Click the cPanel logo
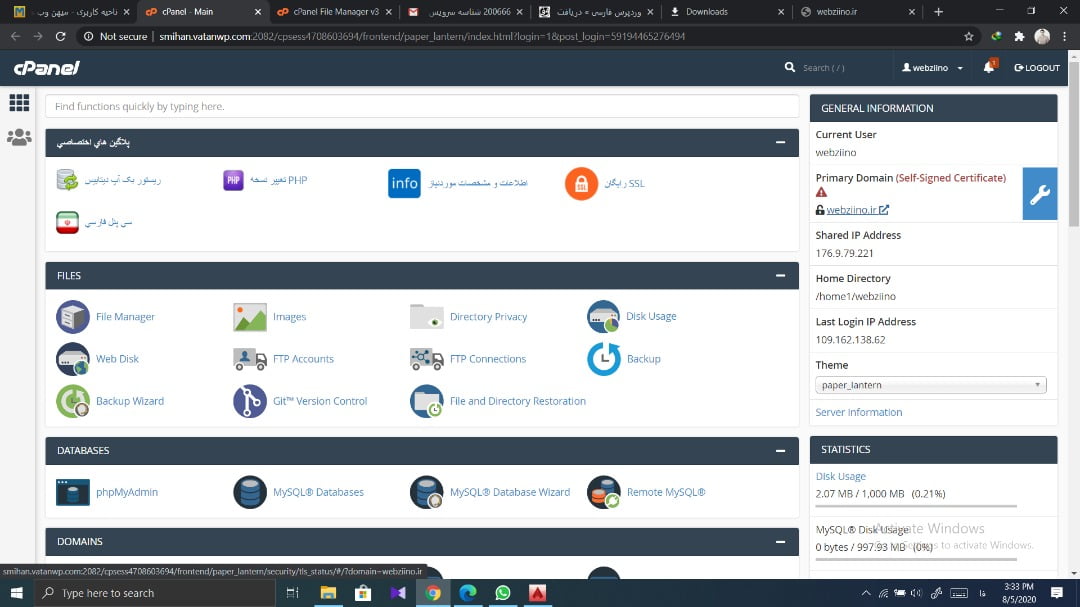Viewport: 1080px width, 607px height. [47, 68]
